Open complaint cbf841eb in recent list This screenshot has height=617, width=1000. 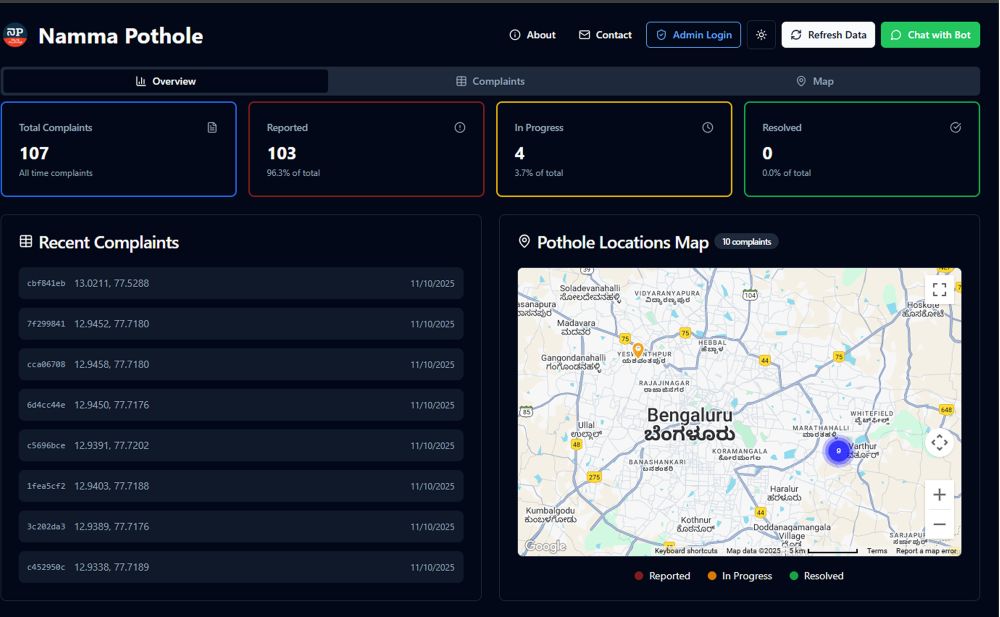coord(240,283)
